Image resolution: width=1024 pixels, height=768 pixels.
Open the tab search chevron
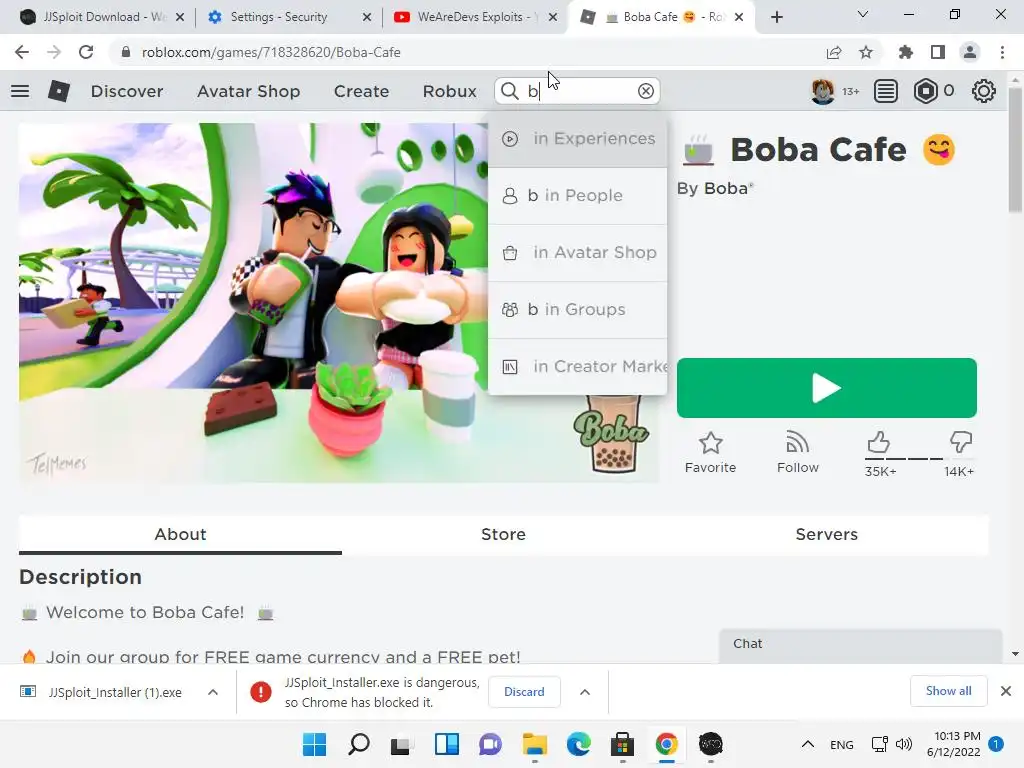click(863, 14)
